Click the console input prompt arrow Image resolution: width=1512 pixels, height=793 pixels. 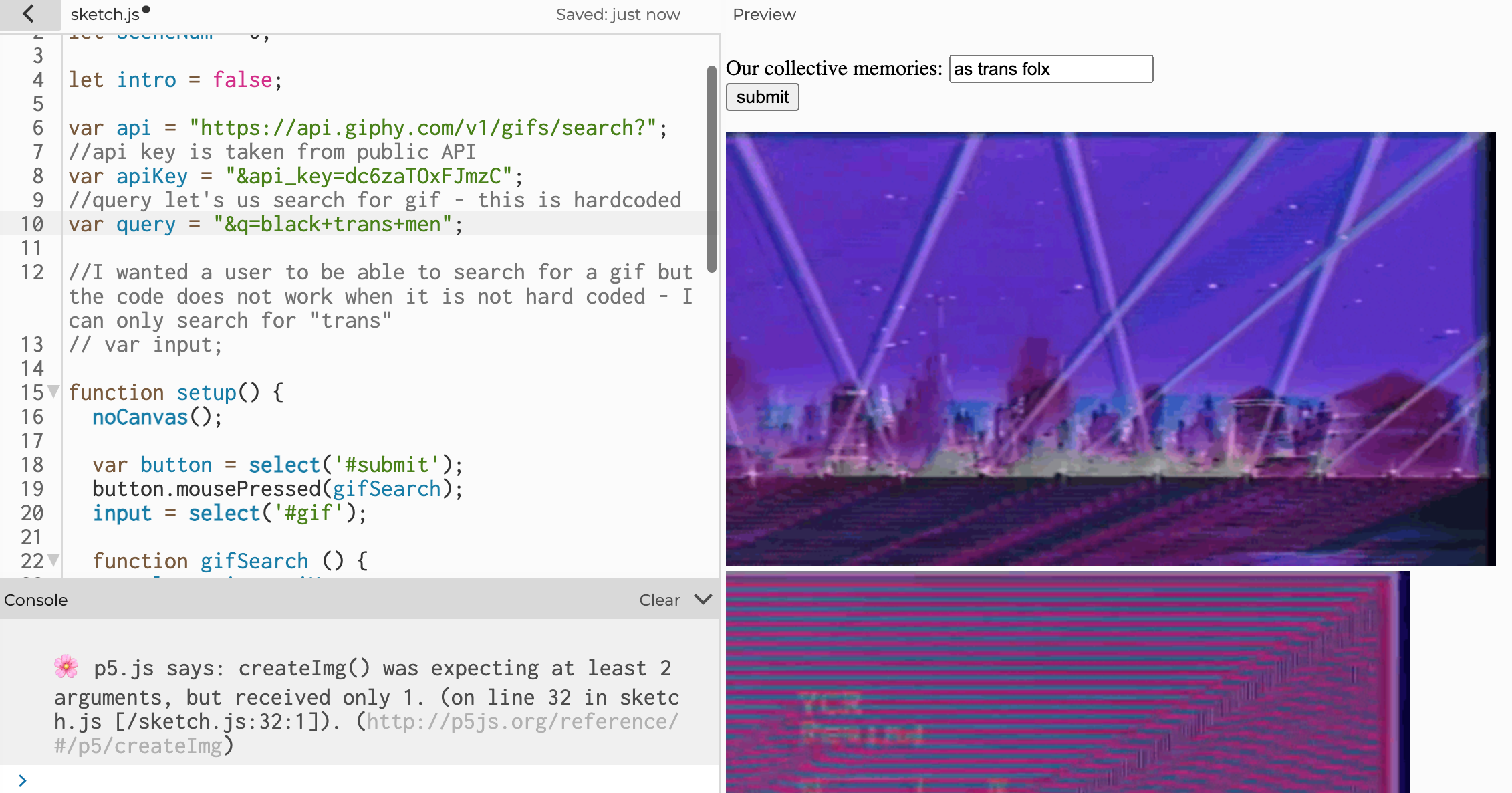pos(23,780)
